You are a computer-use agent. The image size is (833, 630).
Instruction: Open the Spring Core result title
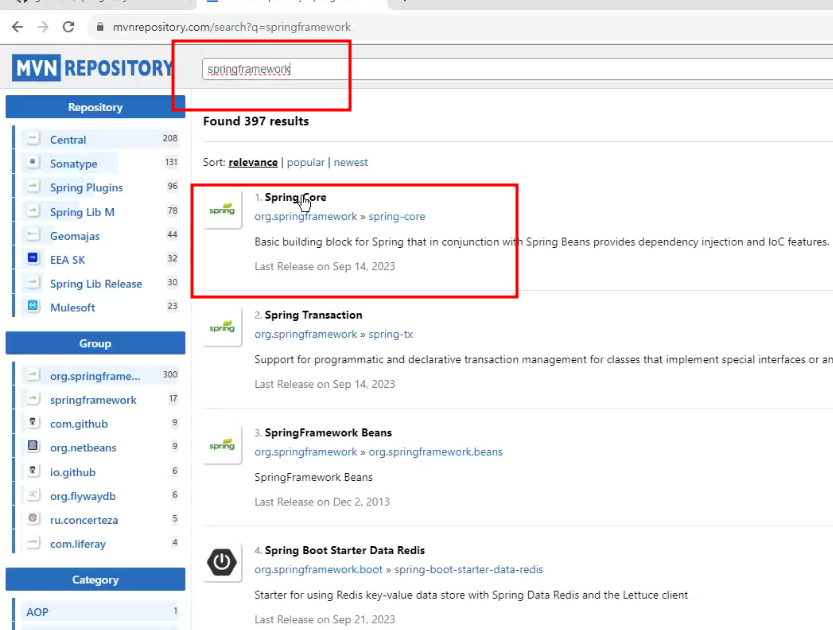pos(295,198)
